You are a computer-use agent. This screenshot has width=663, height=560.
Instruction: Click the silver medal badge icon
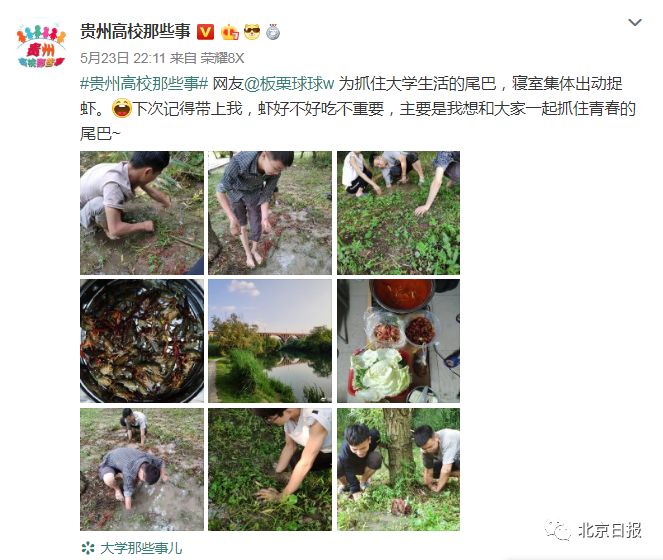click(x=273, y=32)
